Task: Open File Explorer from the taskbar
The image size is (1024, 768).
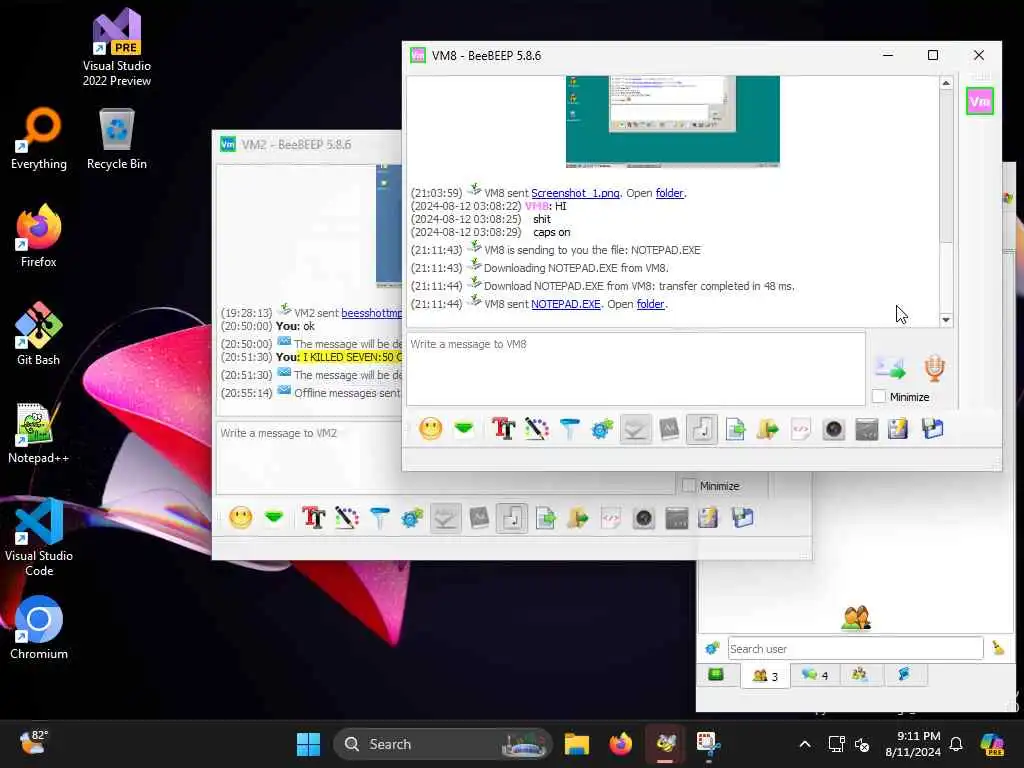Action: click(577, 744)
